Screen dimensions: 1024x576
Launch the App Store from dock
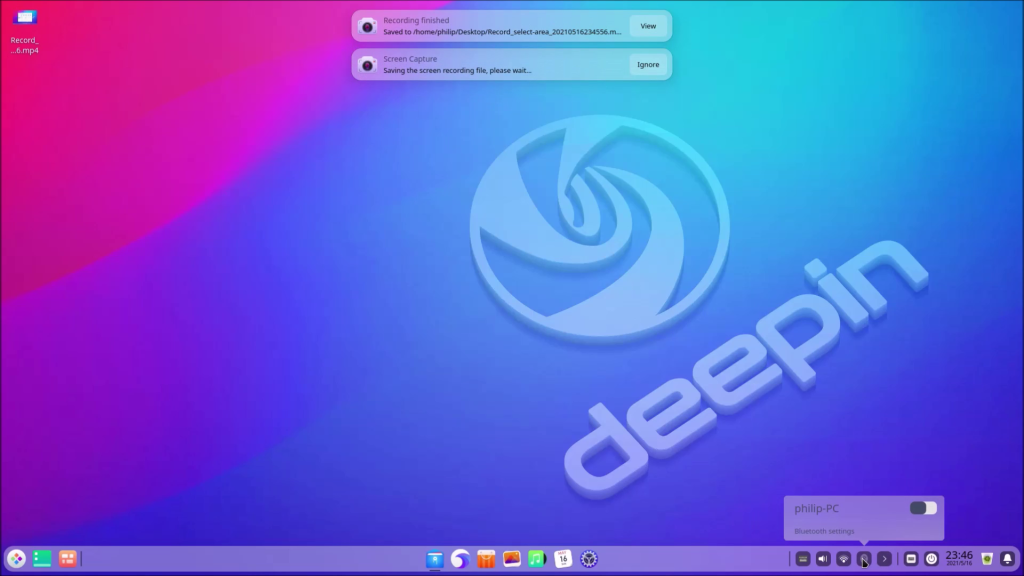[x=486, y=559]
